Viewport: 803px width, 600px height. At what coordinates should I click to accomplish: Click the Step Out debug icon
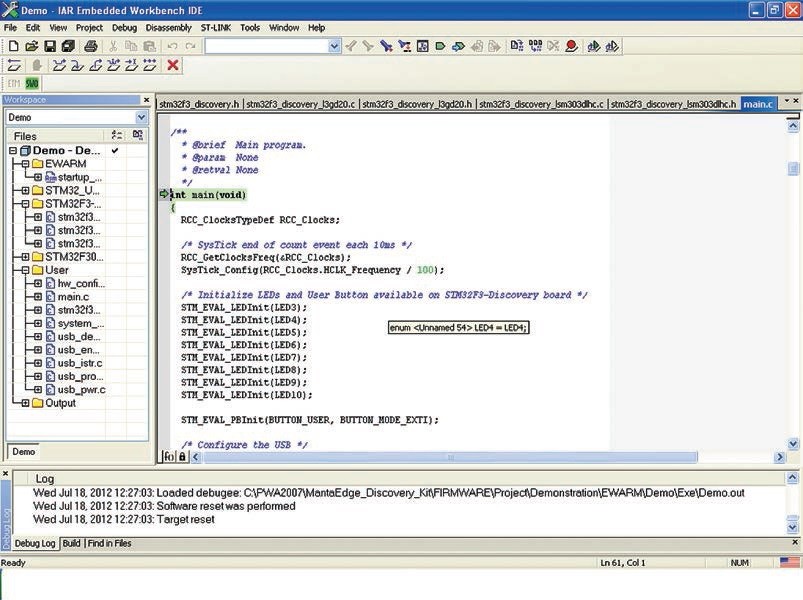pyautogui.click(x=95, y=65)
